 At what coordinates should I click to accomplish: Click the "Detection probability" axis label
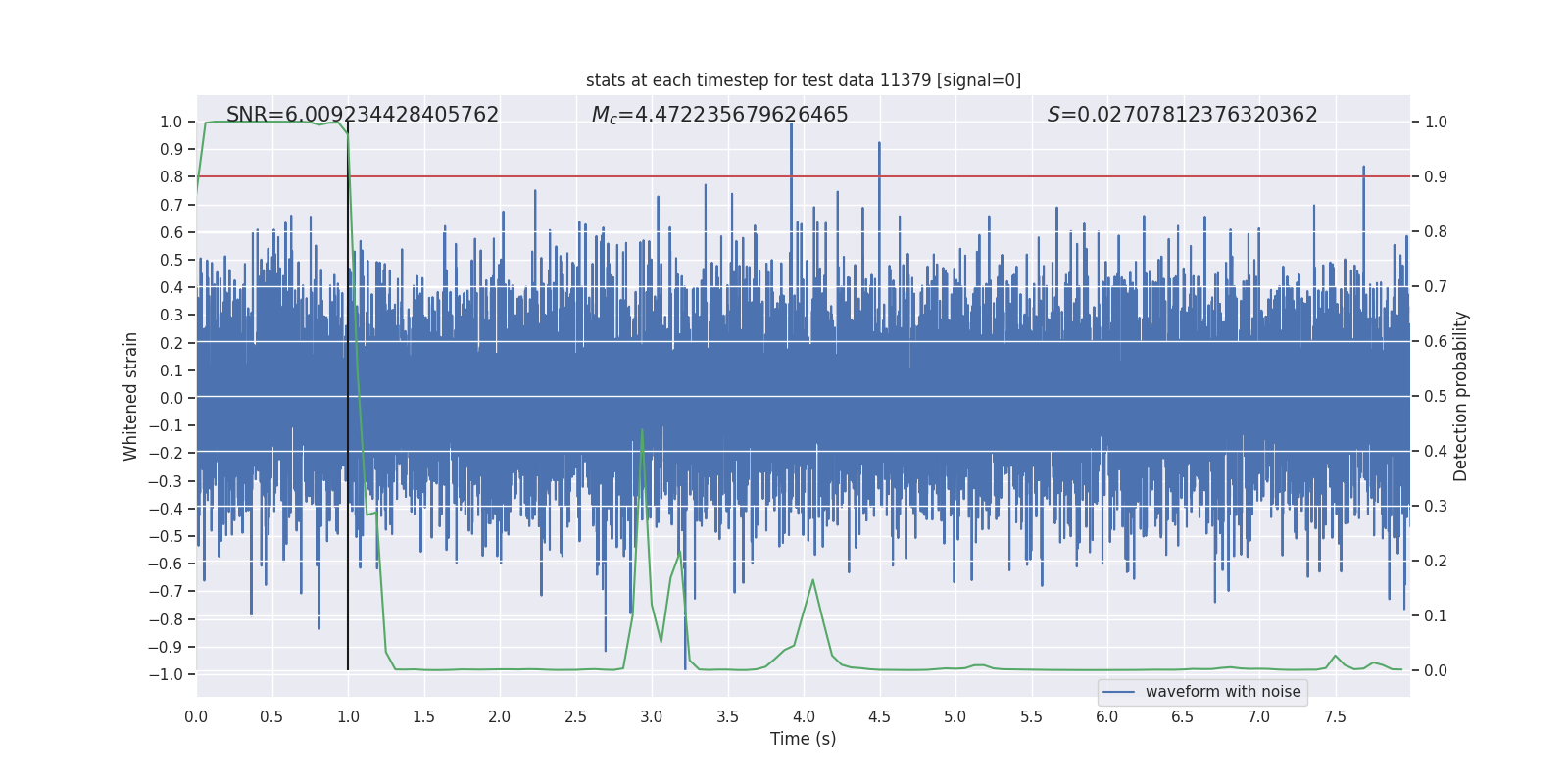point(1461,396)
